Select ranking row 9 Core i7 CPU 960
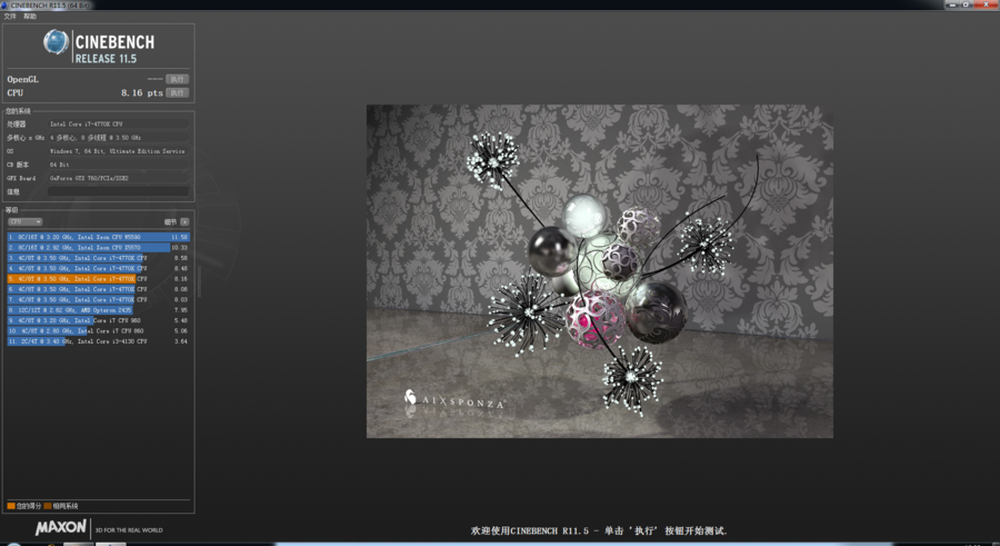 (x=98, y=320)
